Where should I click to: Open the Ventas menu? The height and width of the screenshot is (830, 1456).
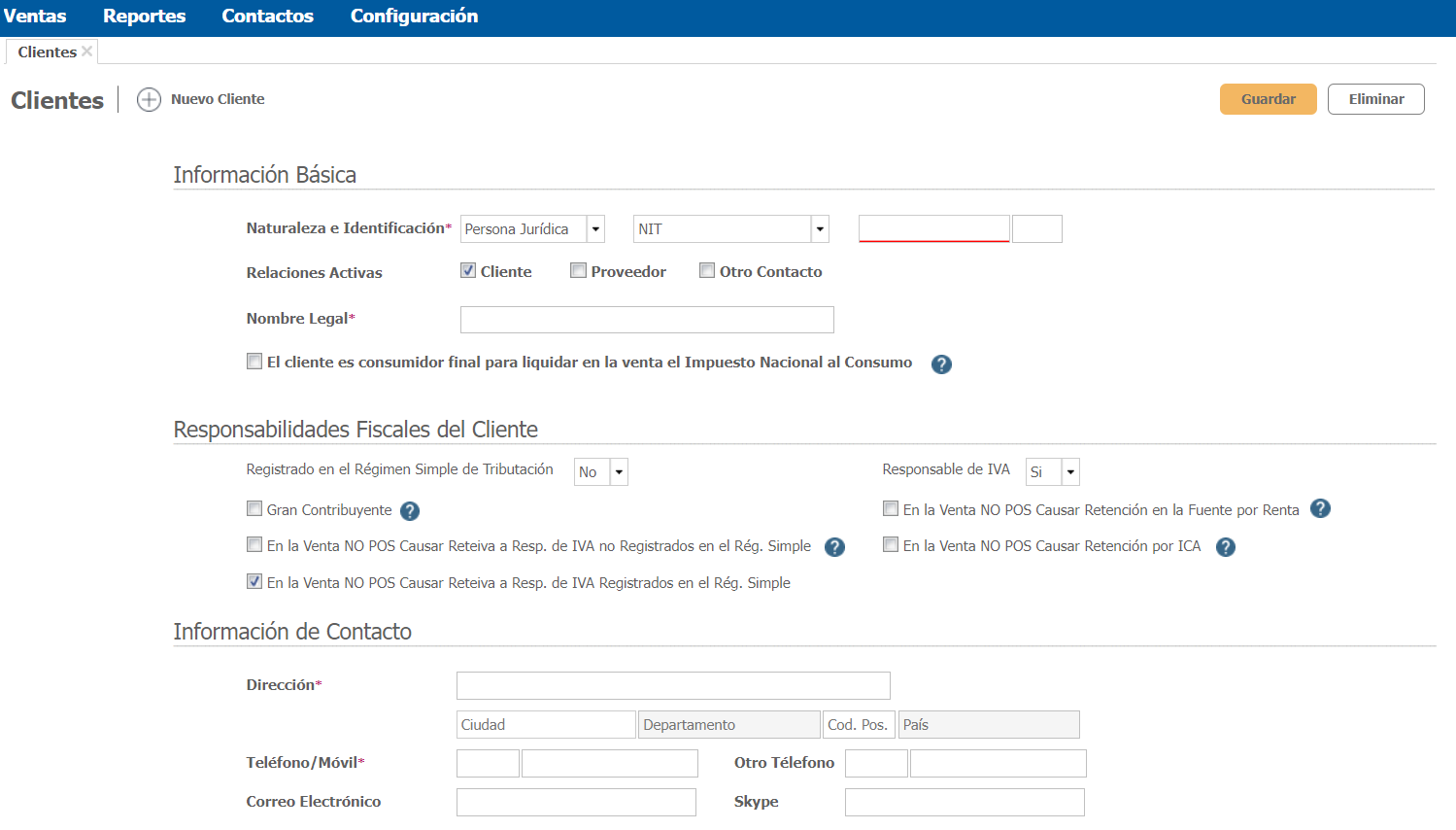pos(35,17)
